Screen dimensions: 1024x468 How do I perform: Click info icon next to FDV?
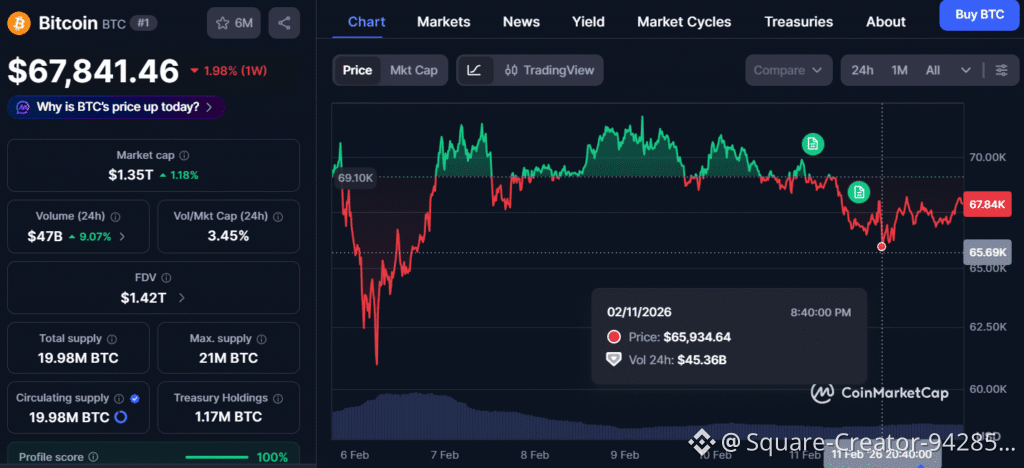[167, 278]
